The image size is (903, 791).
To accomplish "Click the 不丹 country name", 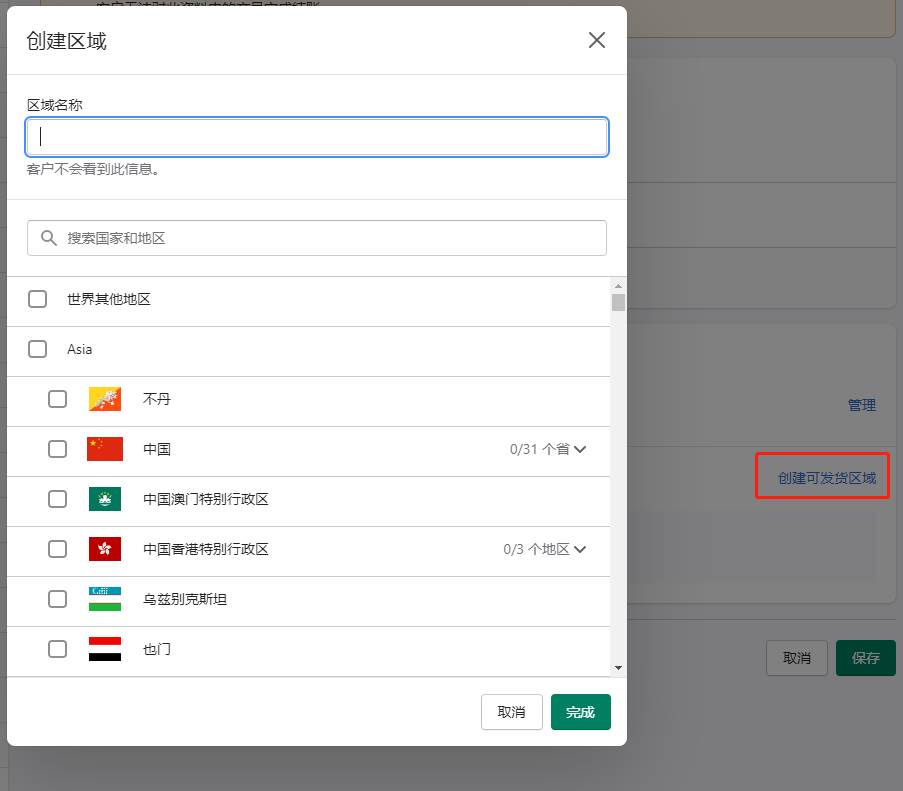I will coord(157,399).
